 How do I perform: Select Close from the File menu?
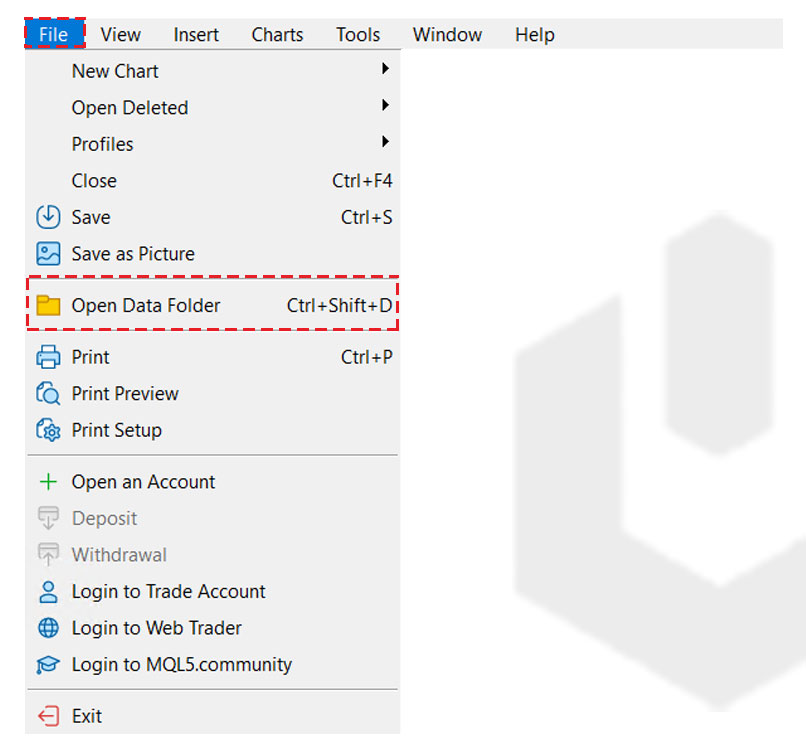click(x=94, y=181)
